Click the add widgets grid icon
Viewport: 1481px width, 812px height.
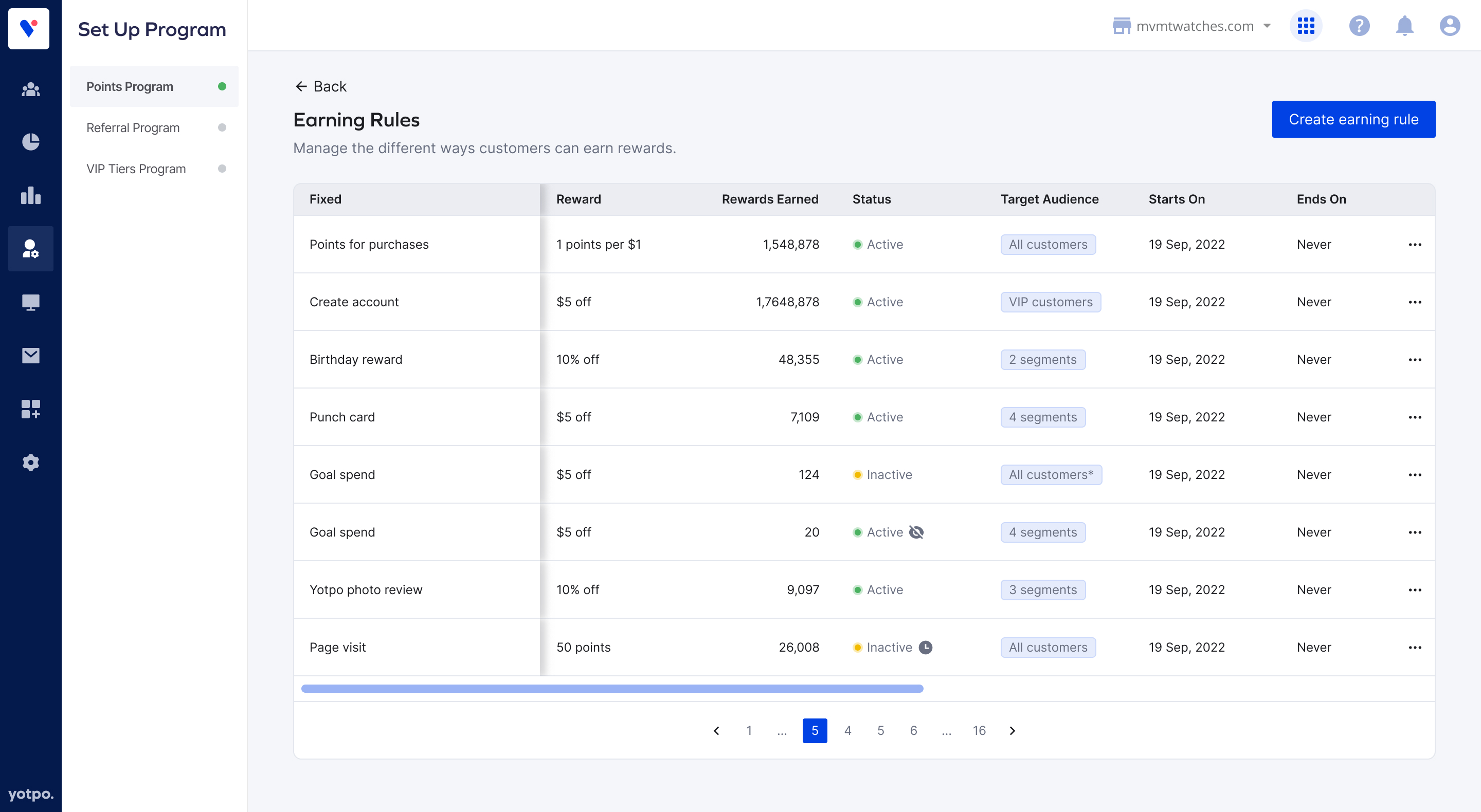pos(30,409)
